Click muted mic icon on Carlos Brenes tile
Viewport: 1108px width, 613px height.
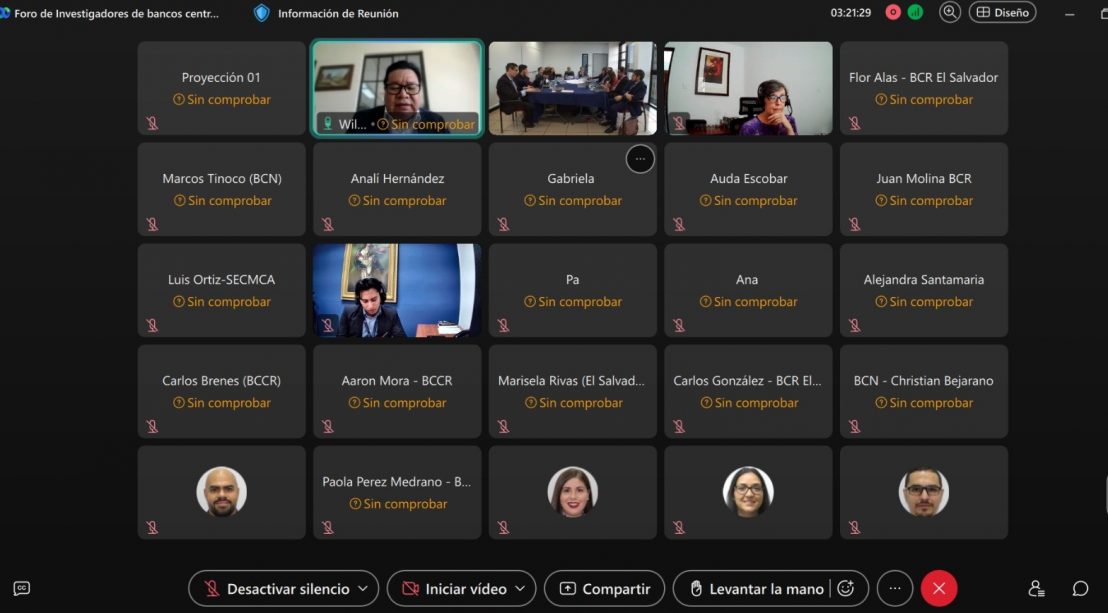152,426
